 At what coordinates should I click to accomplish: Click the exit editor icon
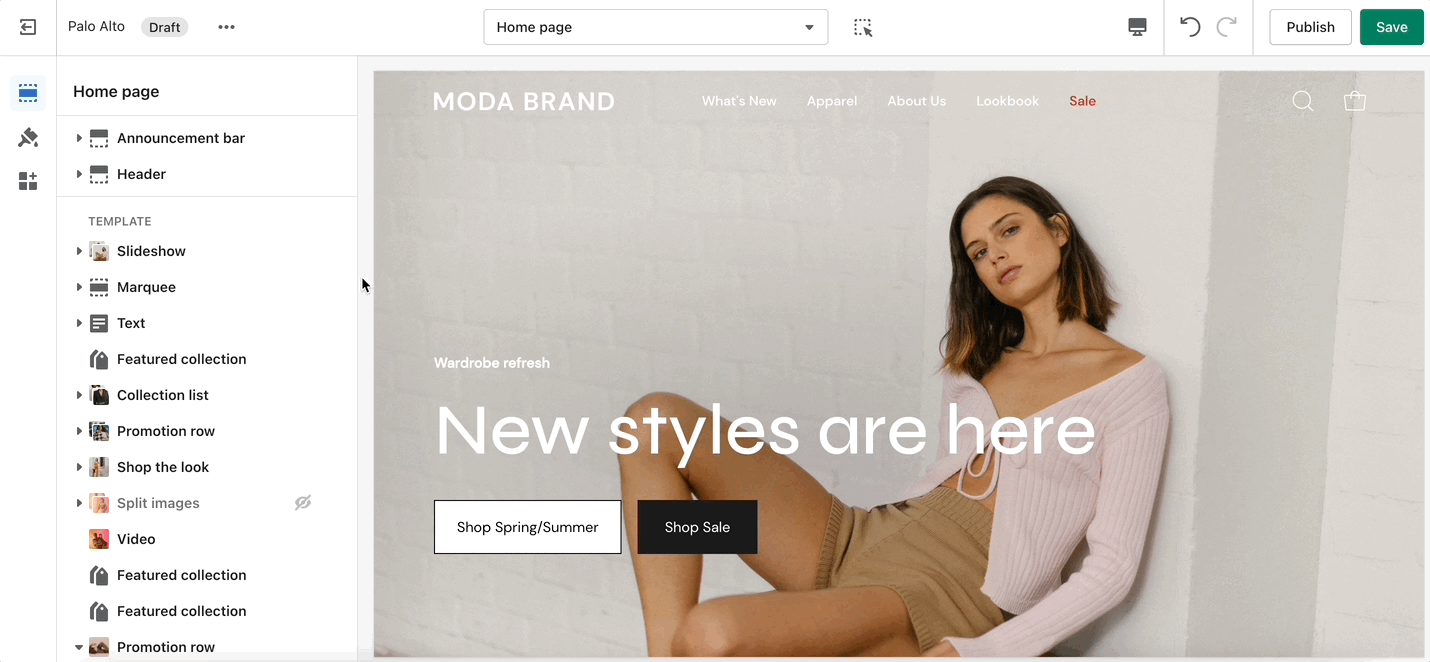28,27
